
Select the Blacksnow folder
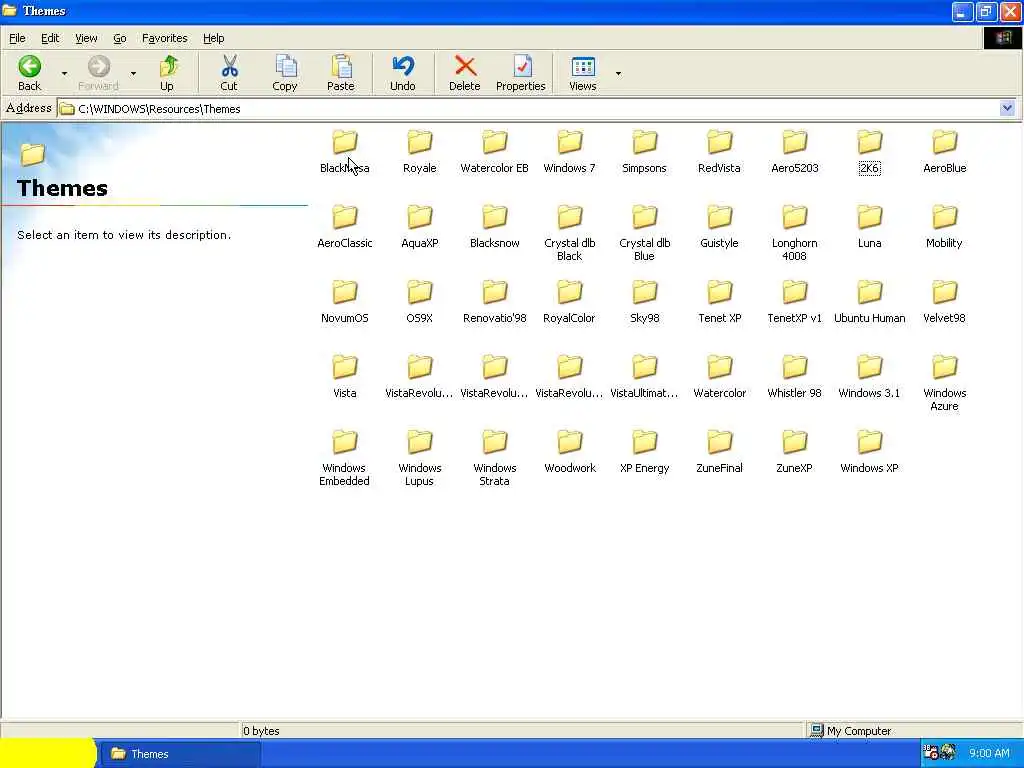[x=494, y=227]
